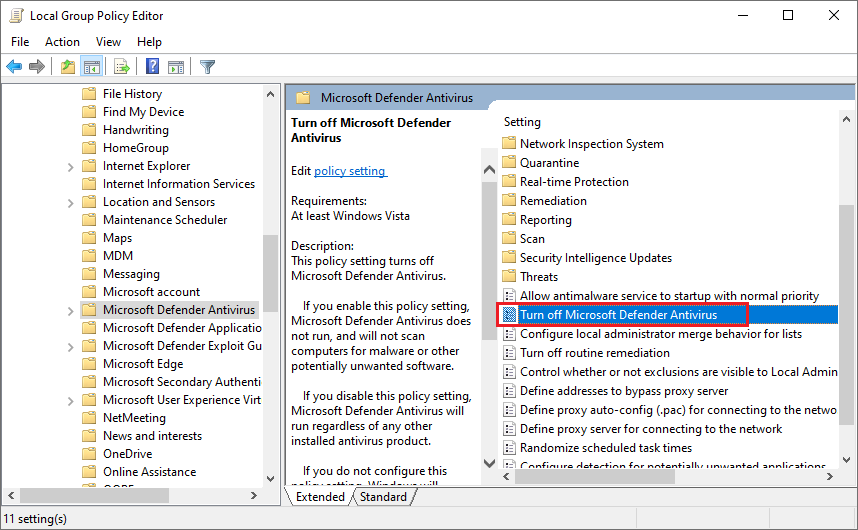The image size is (858, 530).
Task: Select the HomeGroup tree item
Action: [136, 148]
